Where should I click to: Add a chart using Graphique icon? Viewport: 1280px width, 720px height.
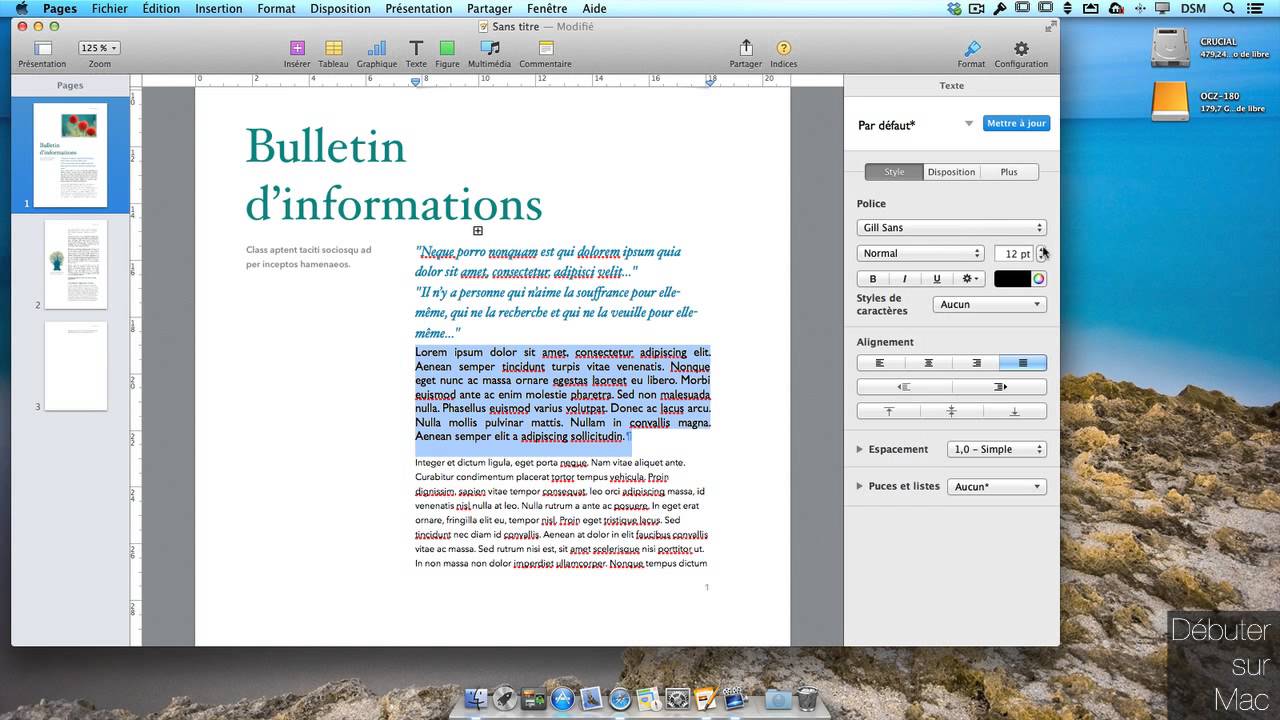(377, 48)
